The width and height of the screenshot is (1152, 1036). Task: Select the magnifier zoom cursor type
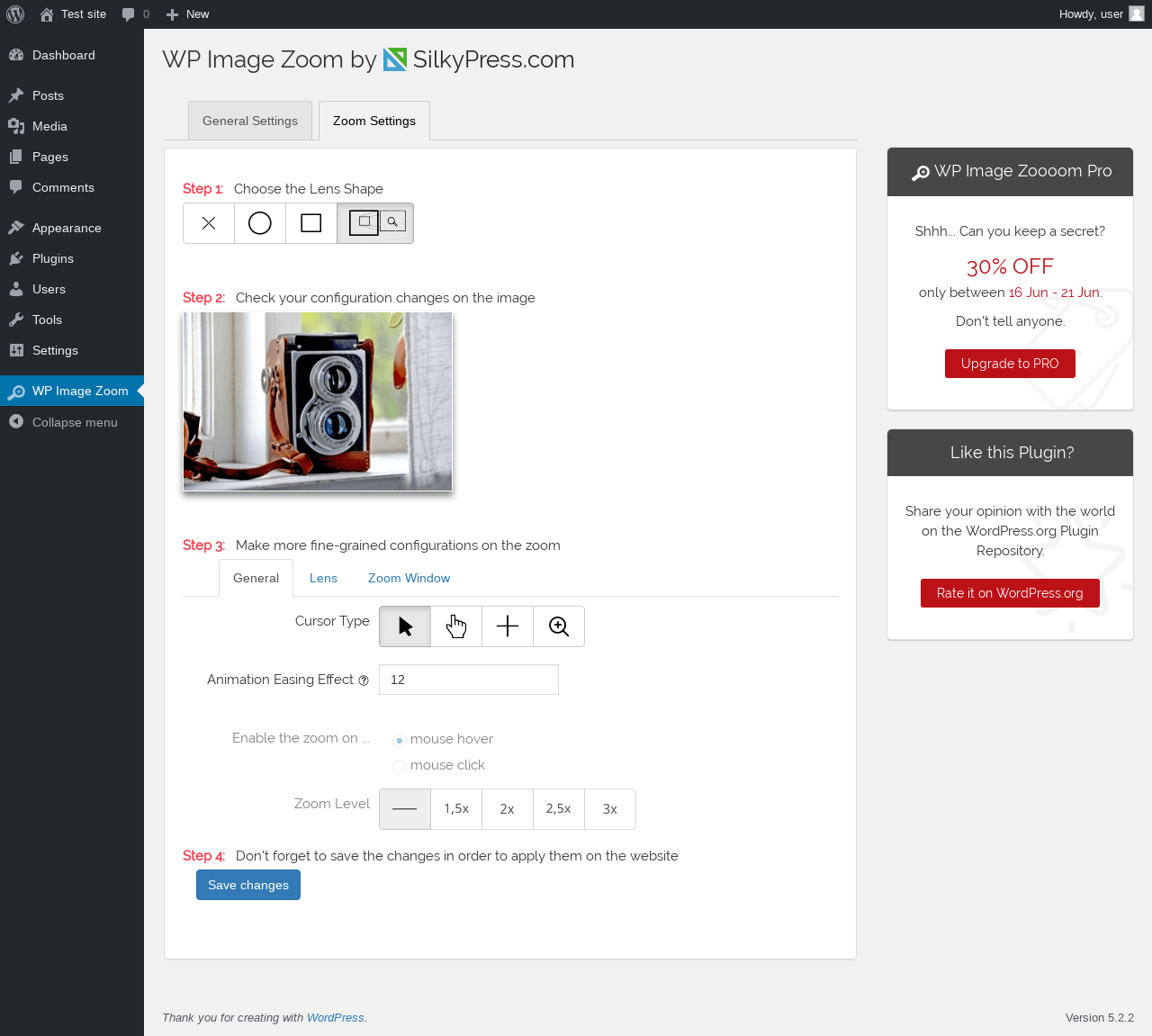[x=559, y=626]
